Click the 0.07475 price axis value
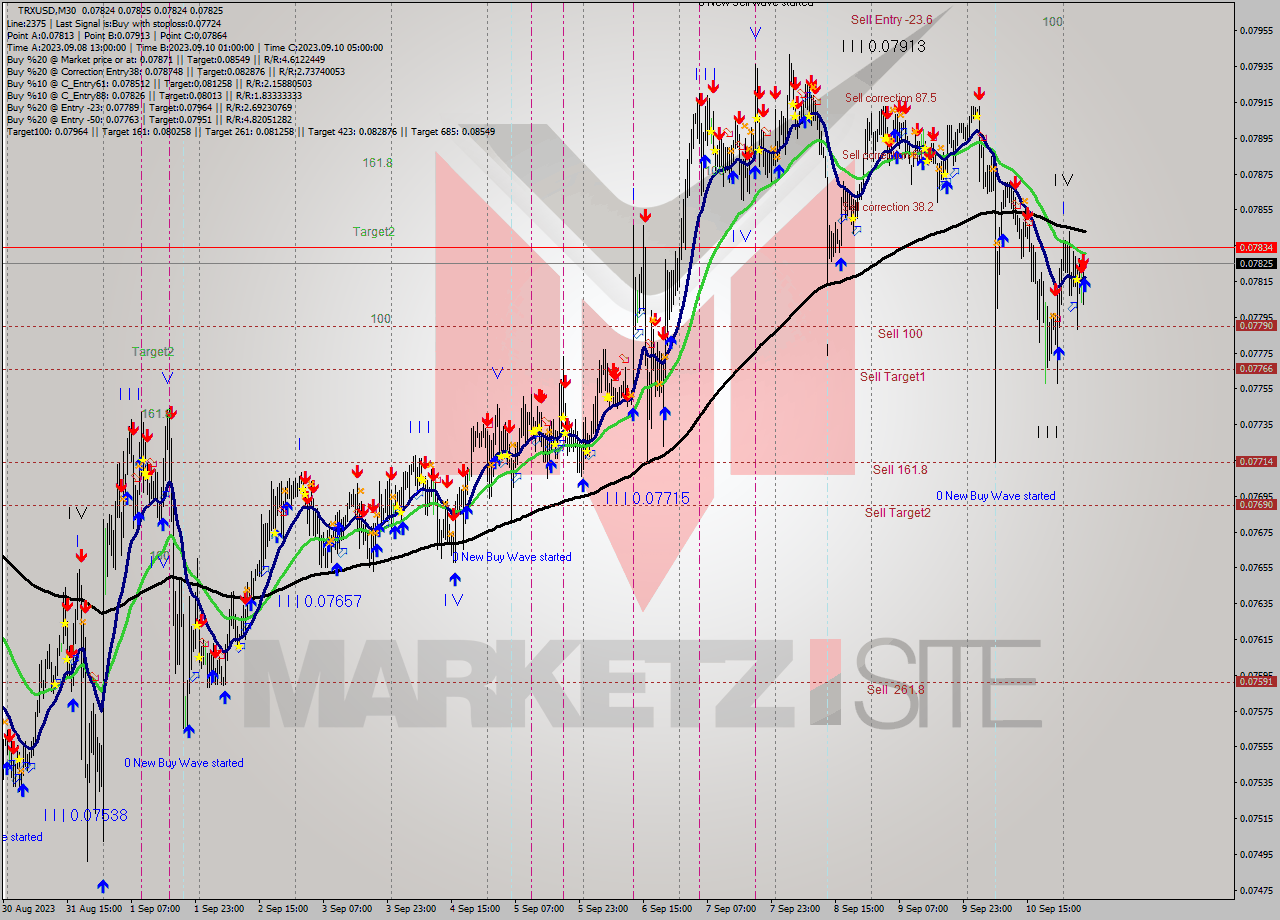 click(1256, 889)
